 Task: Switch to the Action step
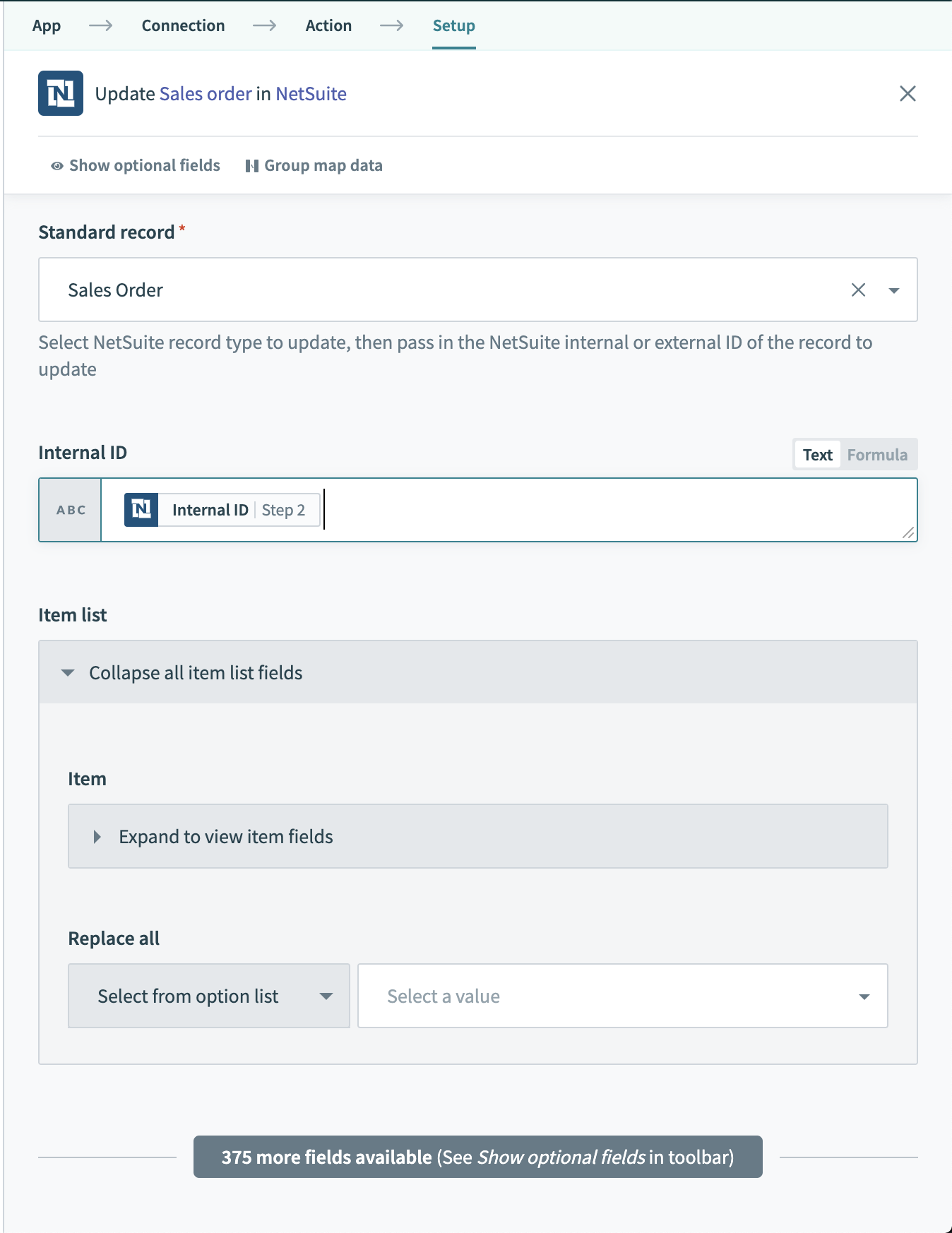pos(328,25)
